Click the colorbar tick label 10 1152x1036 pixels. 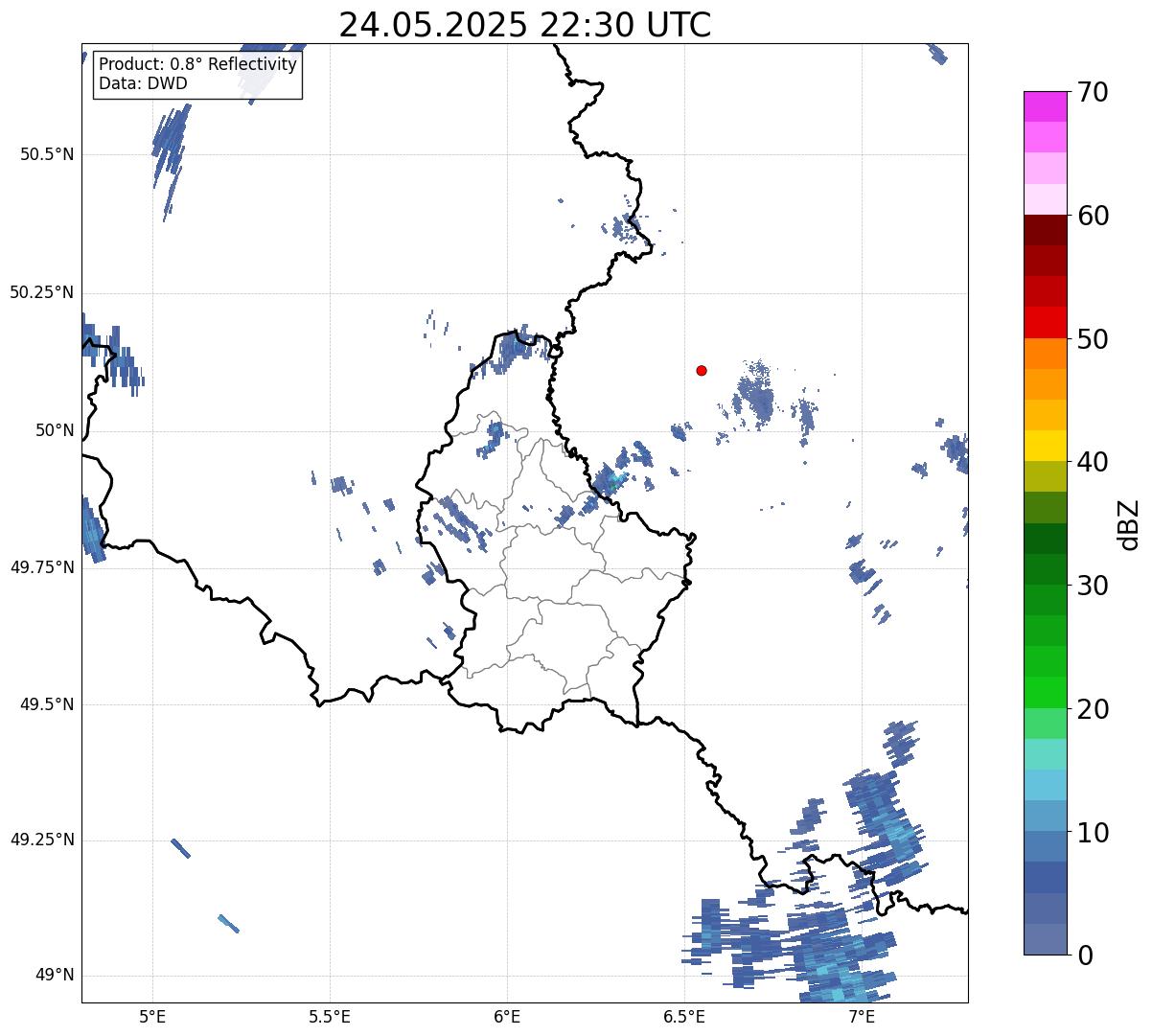(x=1093, y=832)
